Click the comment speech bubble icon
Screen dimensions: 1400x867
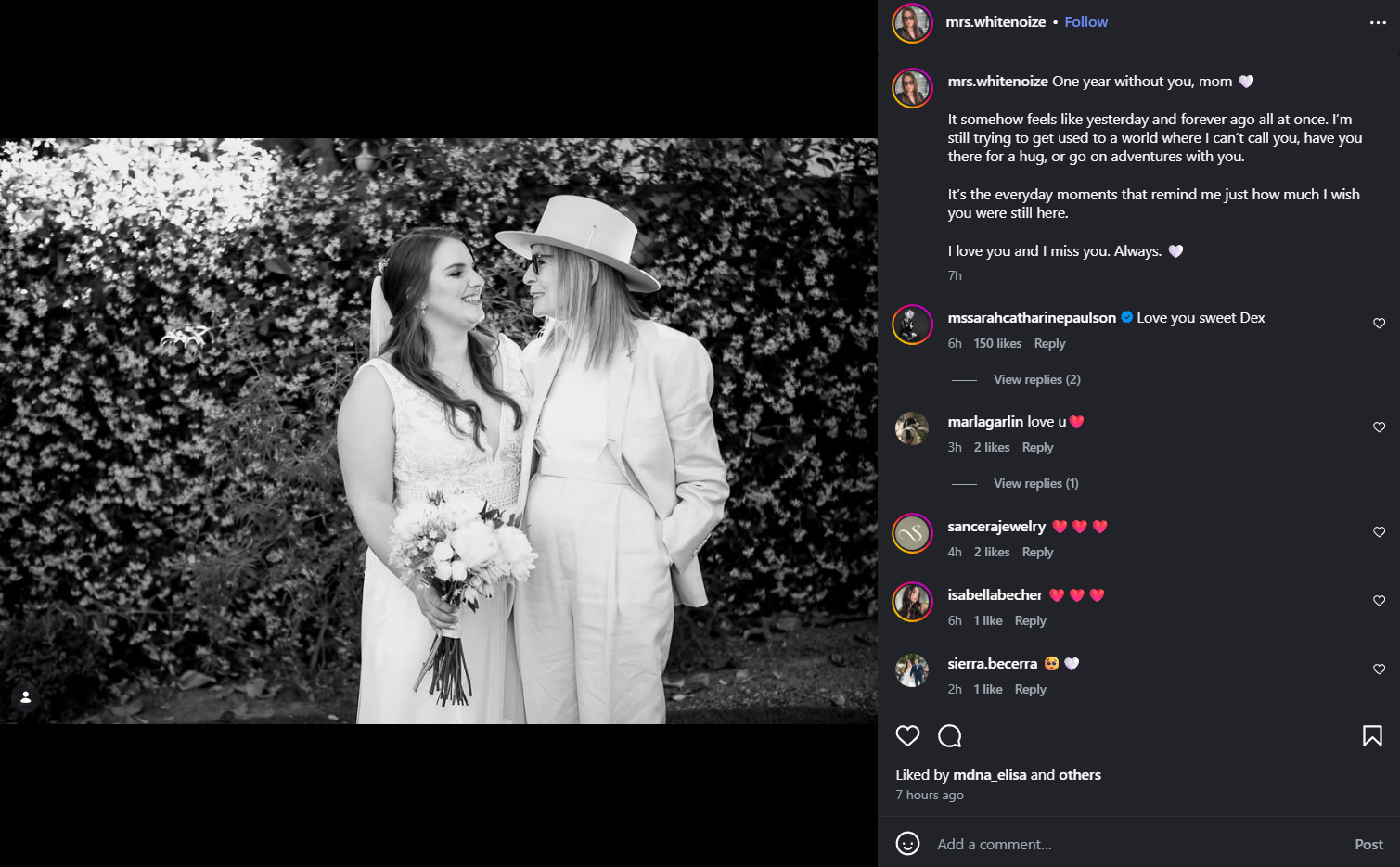pyautogui.click(x=949, y=736)
